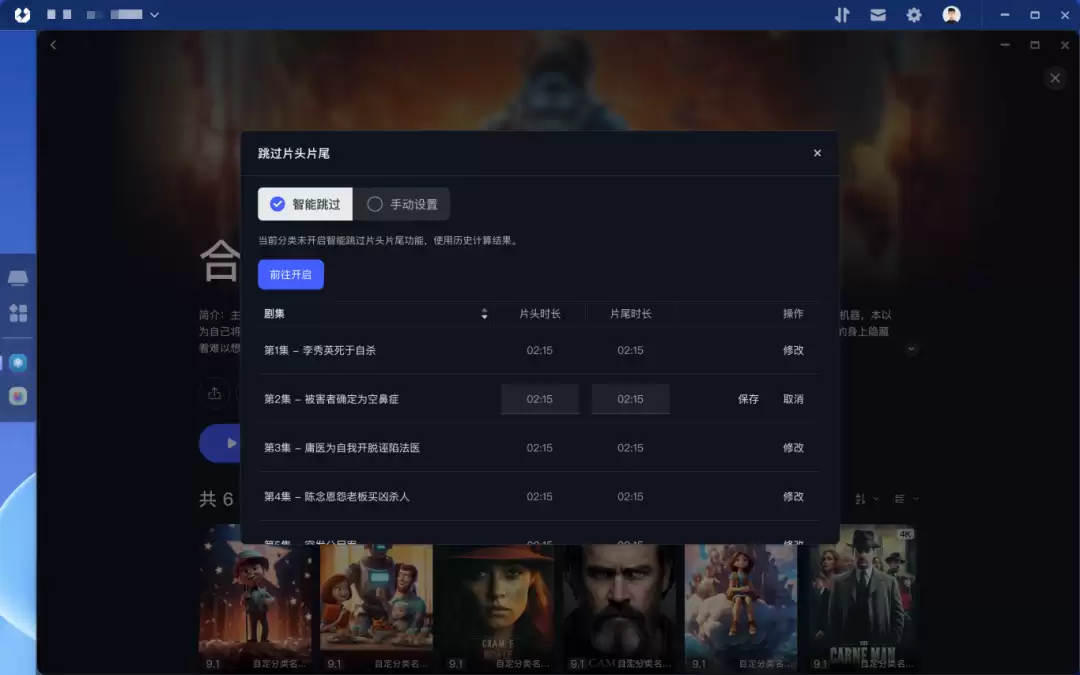Open the blue circular app icon in the dock
Image resolution: width=1080 pixels, height=675 pixels.
coord(17,362)
